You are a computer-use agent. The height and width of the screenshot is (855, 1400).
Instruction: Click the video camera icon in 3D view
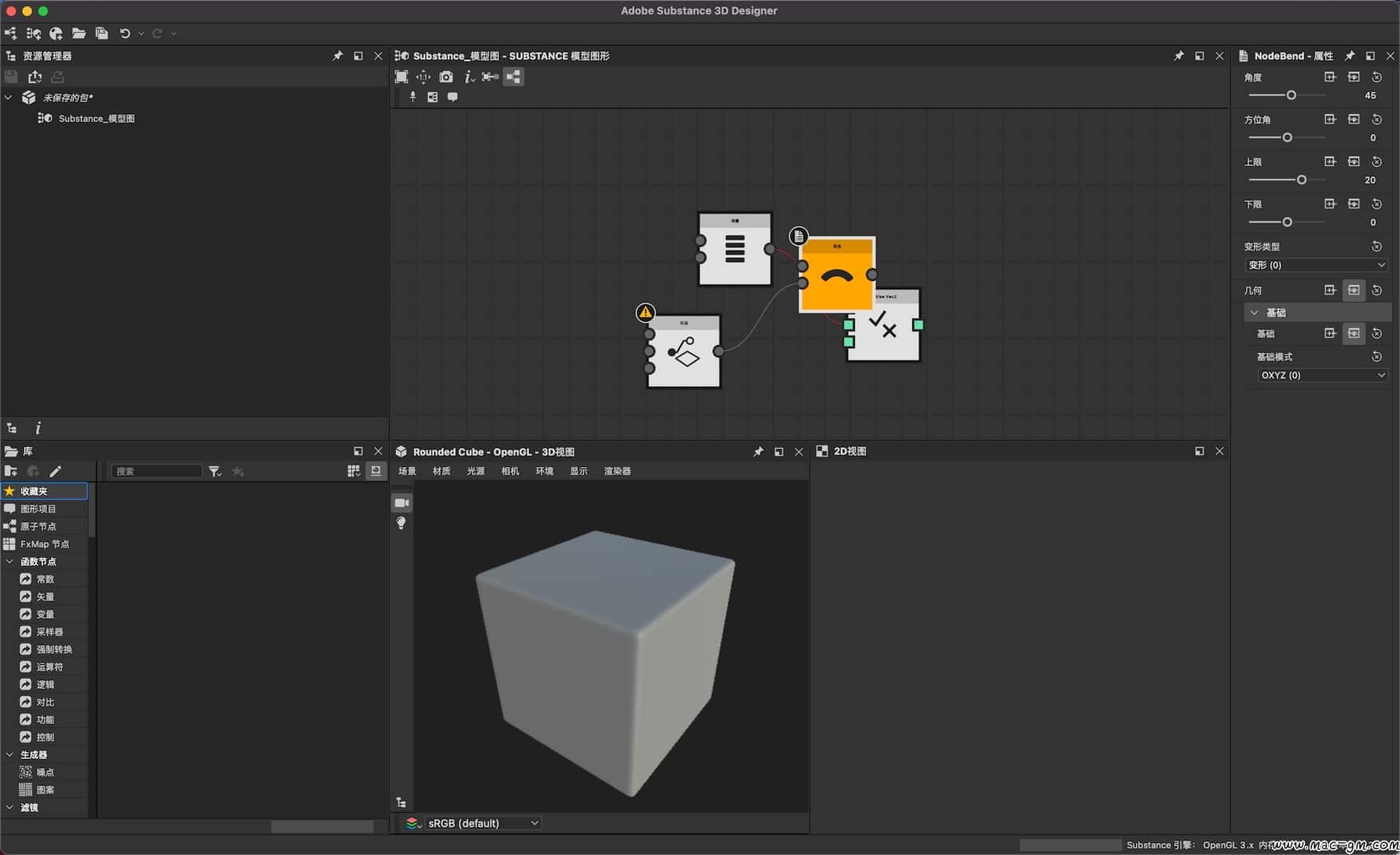pos(401,503)
